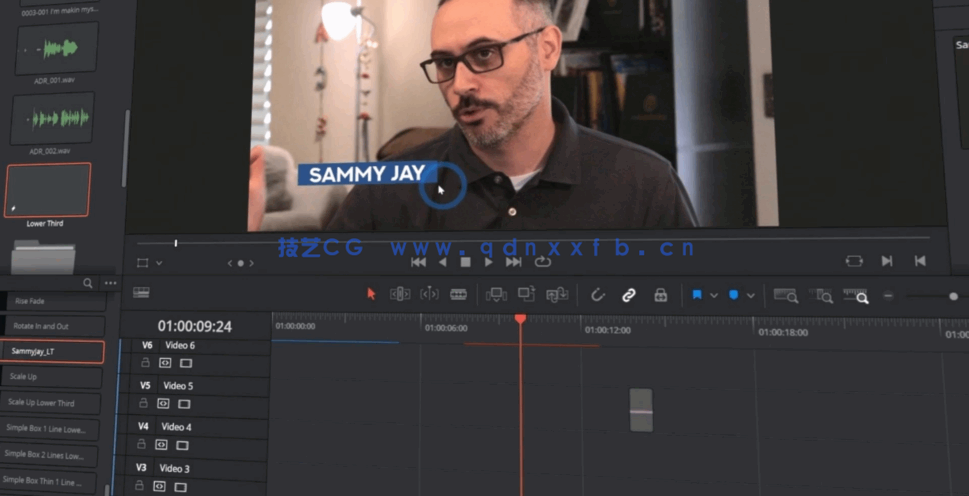Lock the Video 3 track
The width and height of the screenshot is (969, 496).
(x=140, y=485)
